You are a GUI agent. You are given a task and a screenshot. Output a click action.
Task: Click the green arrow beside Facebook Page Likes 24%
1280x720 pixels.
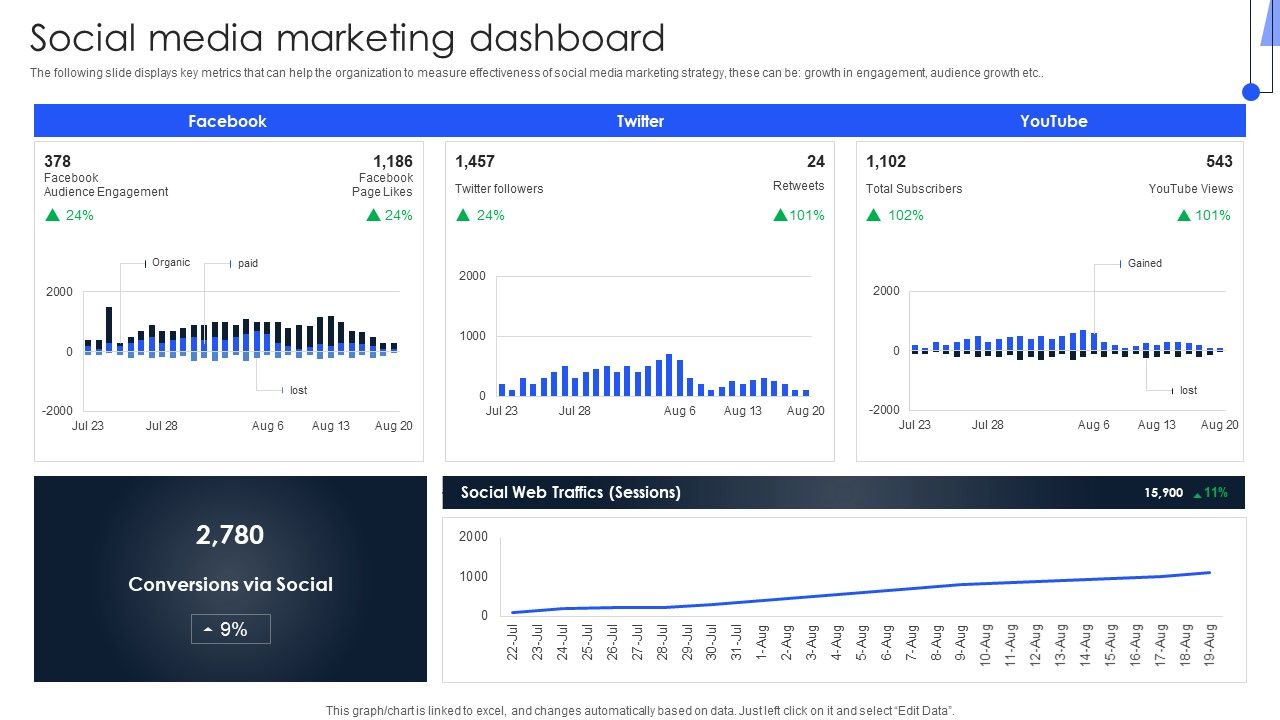pyautogui.click(x=373, y=215)
